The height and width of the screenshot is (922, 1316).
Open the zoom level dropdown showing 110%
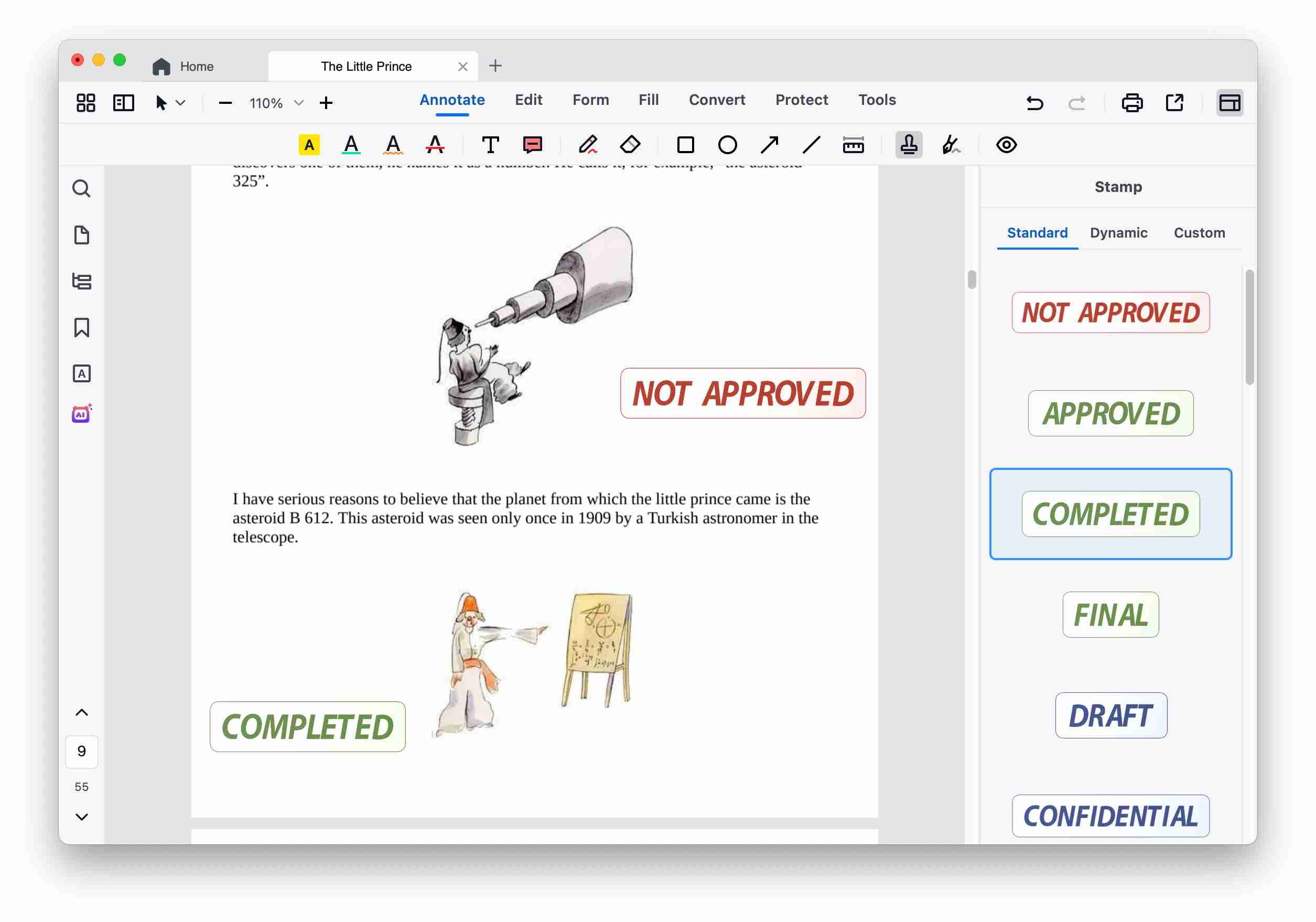299,103
